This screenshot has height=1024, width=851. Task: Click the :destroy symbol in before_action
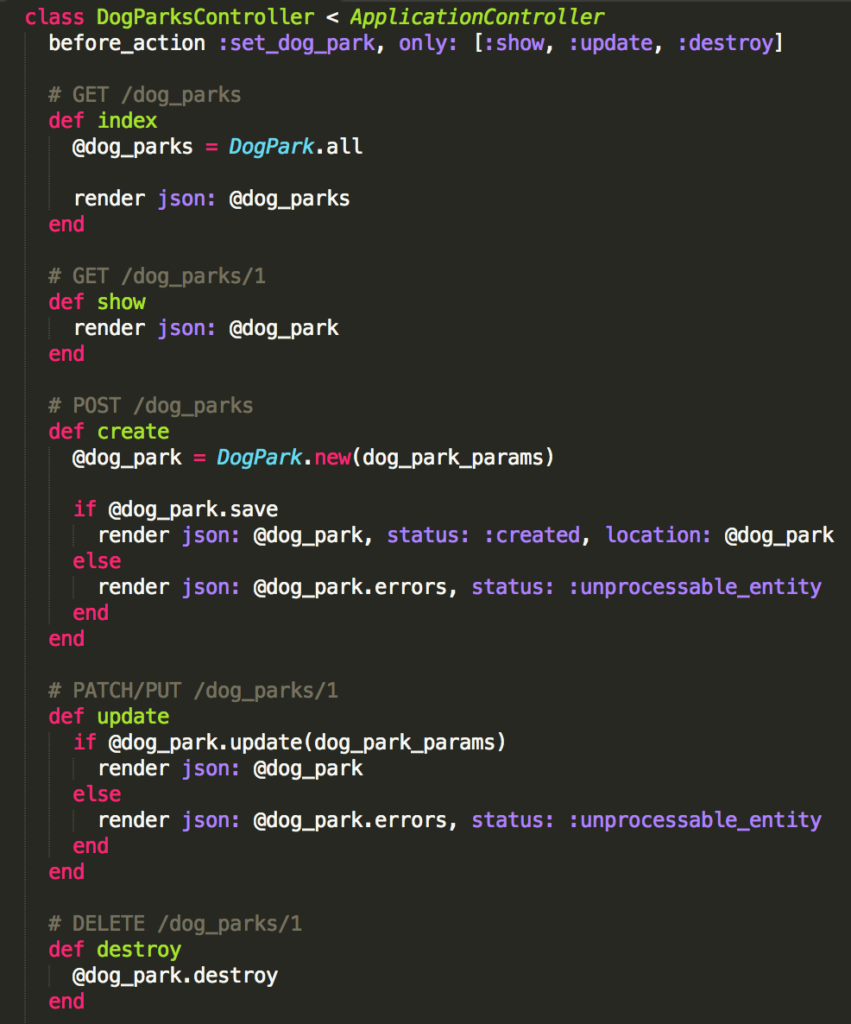coord(725,43)
